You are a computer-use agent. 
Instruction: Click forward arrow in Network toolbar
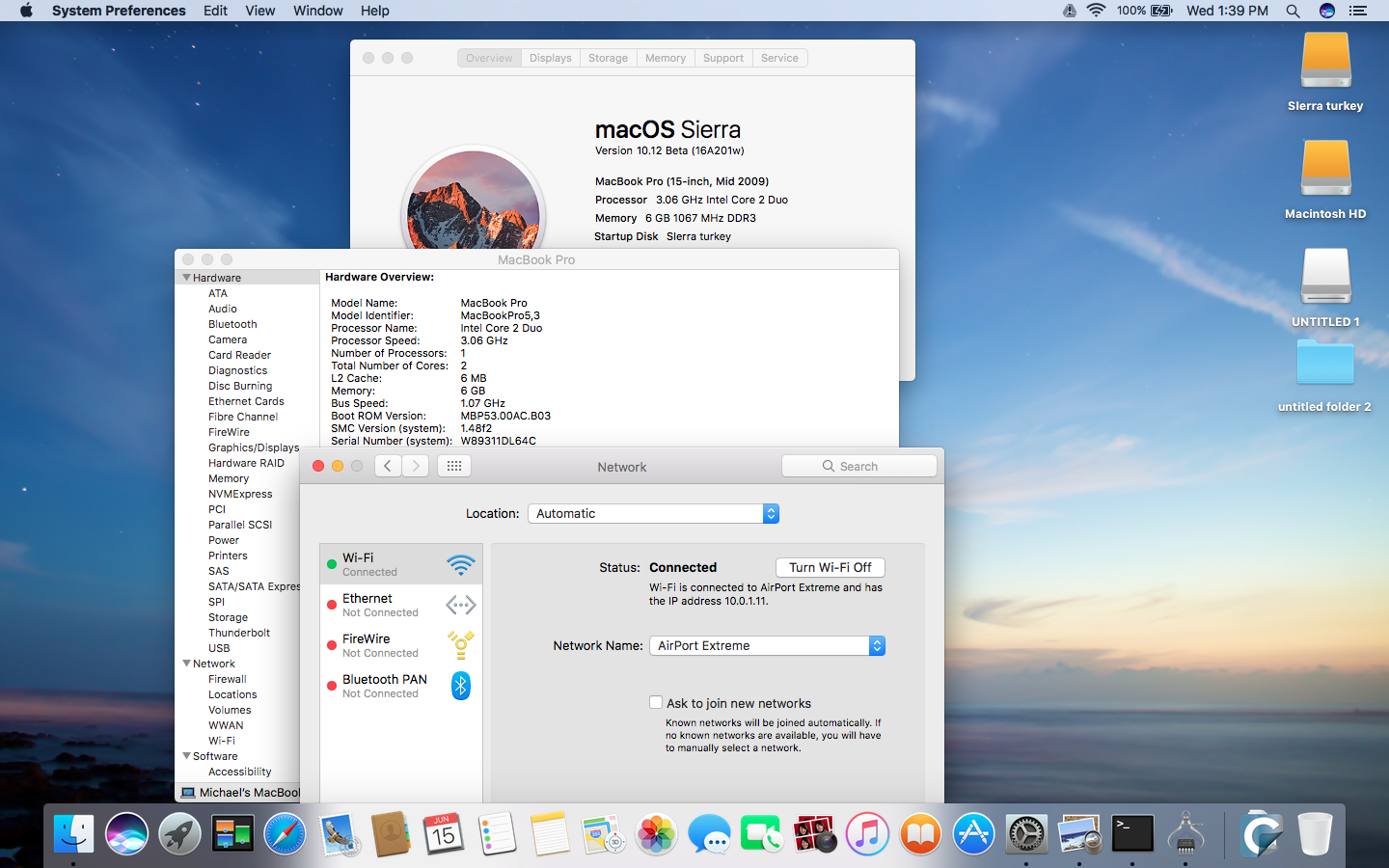pos(416,466)
